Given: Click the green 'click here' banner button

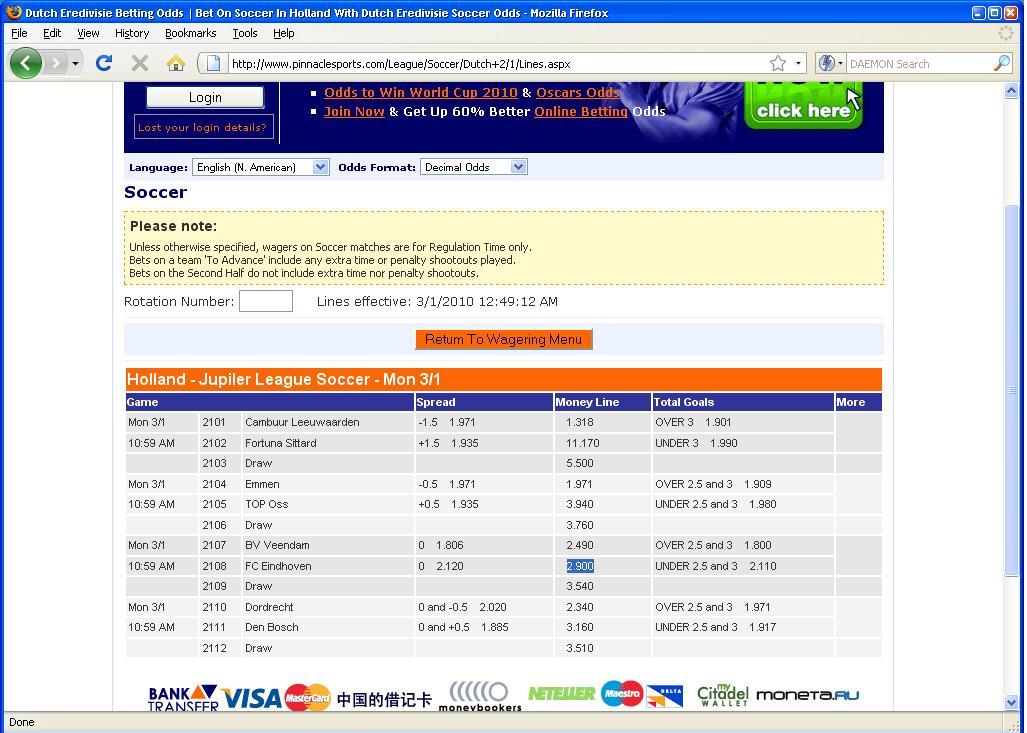Looking at the screenshot, I should coord(804,105).
